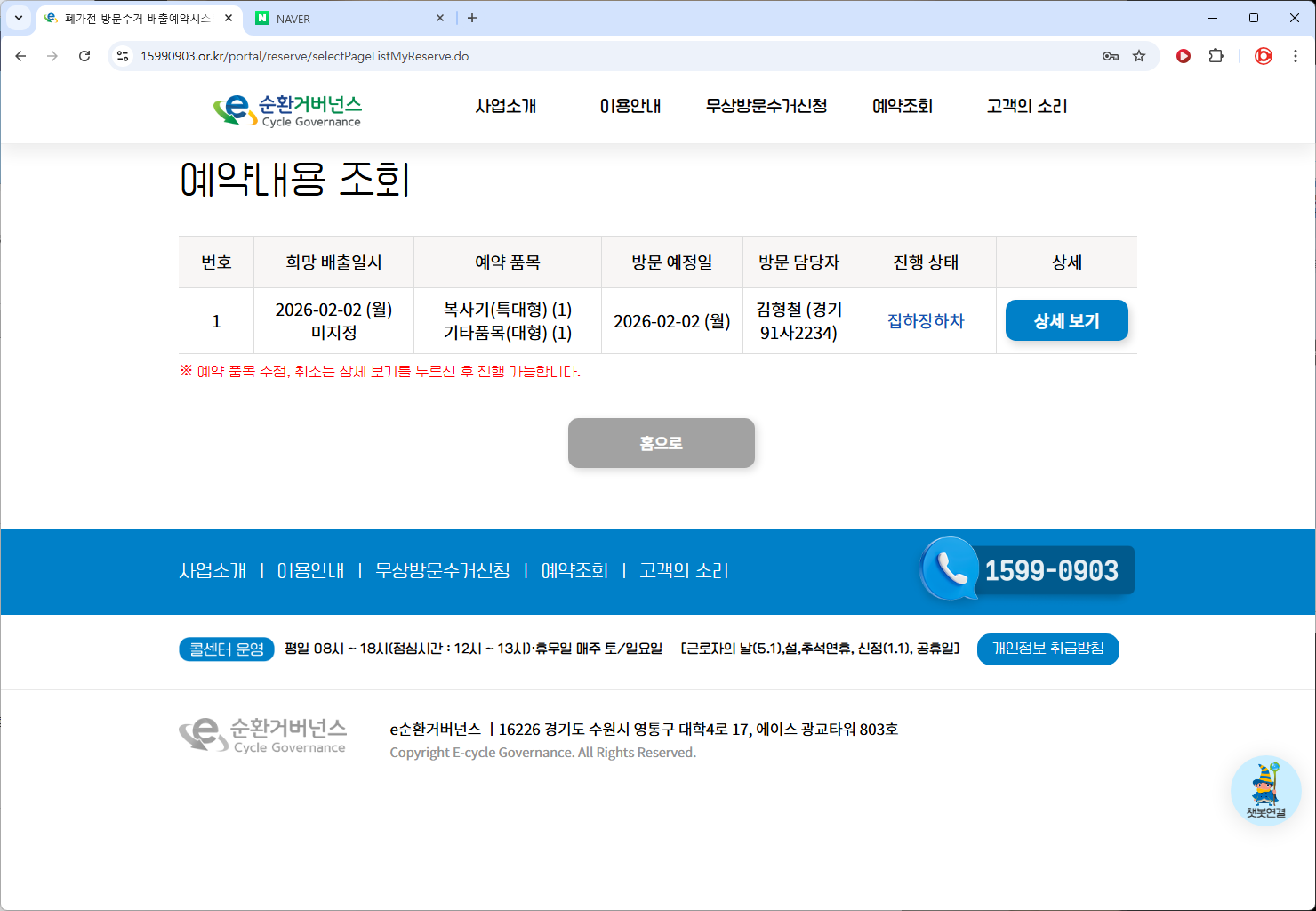Viewport: 1316px width, 911px height.
Task: Bookmark this page with the star icon
Action: pos(1139,56)
